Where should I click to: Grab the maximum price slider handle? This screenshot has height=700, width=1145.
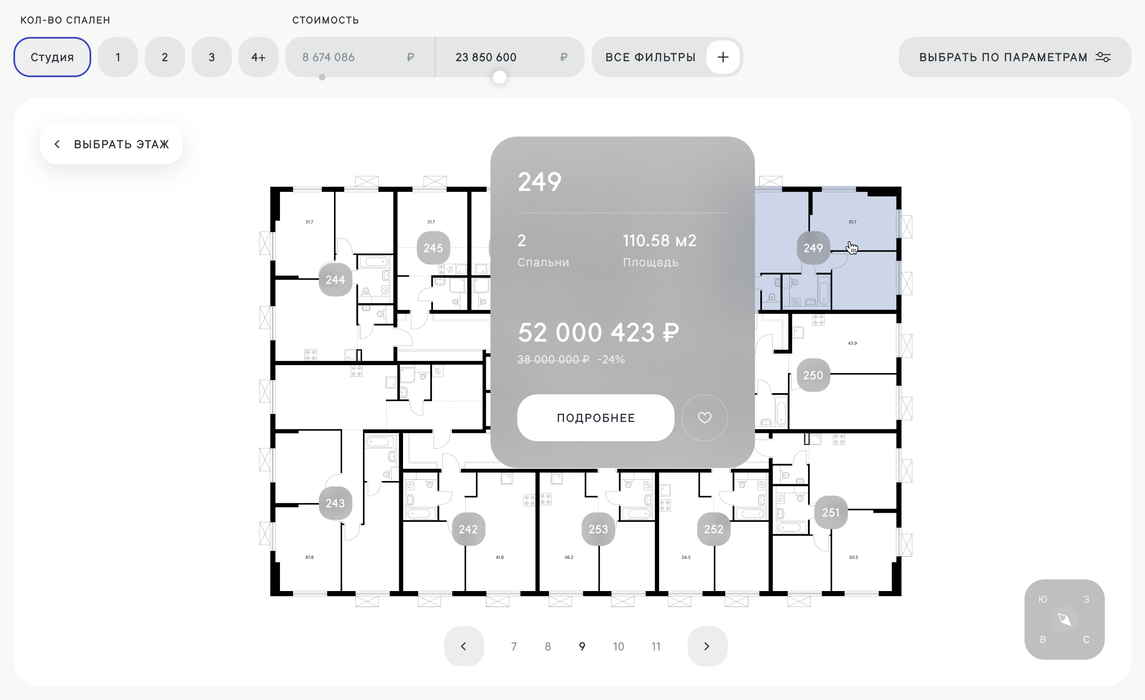point(499,77)
